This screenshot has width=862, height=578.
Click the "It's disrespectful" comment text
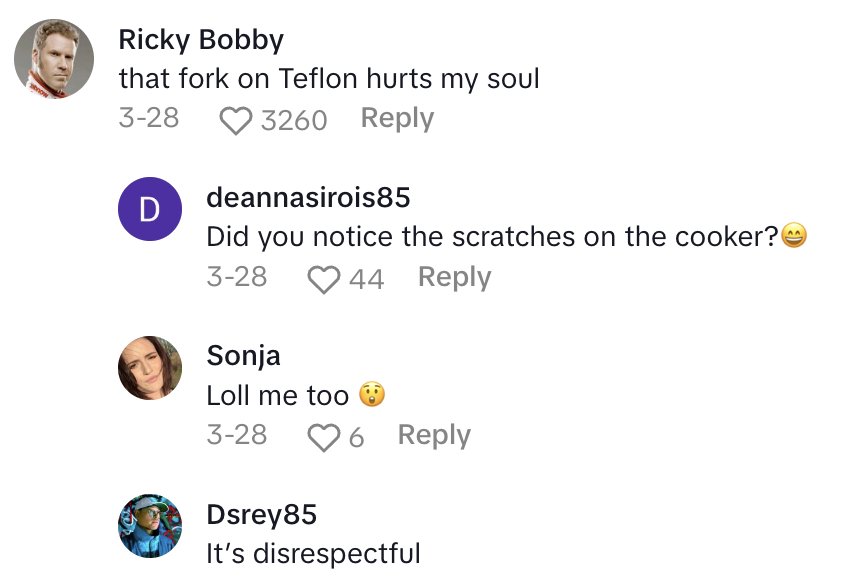(x=313, y=553)
